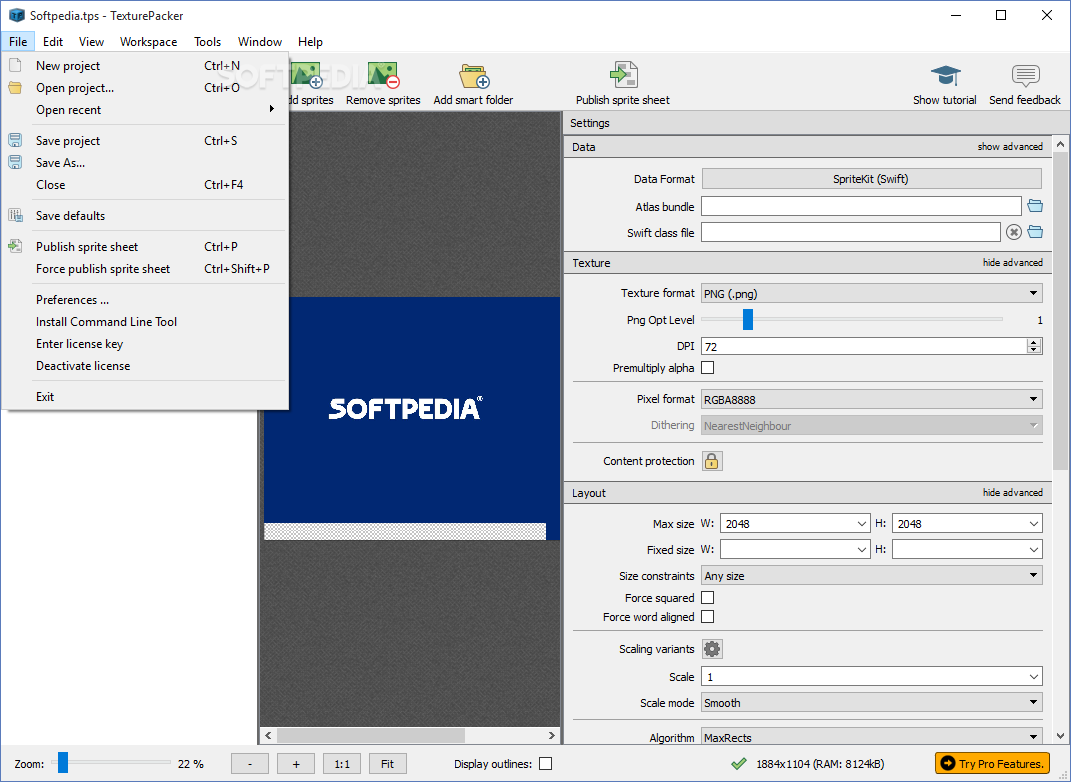Increase DPI with the stepper up arrow
This screenshot has width=1071, height=782.
click(x=1033, y=341)
